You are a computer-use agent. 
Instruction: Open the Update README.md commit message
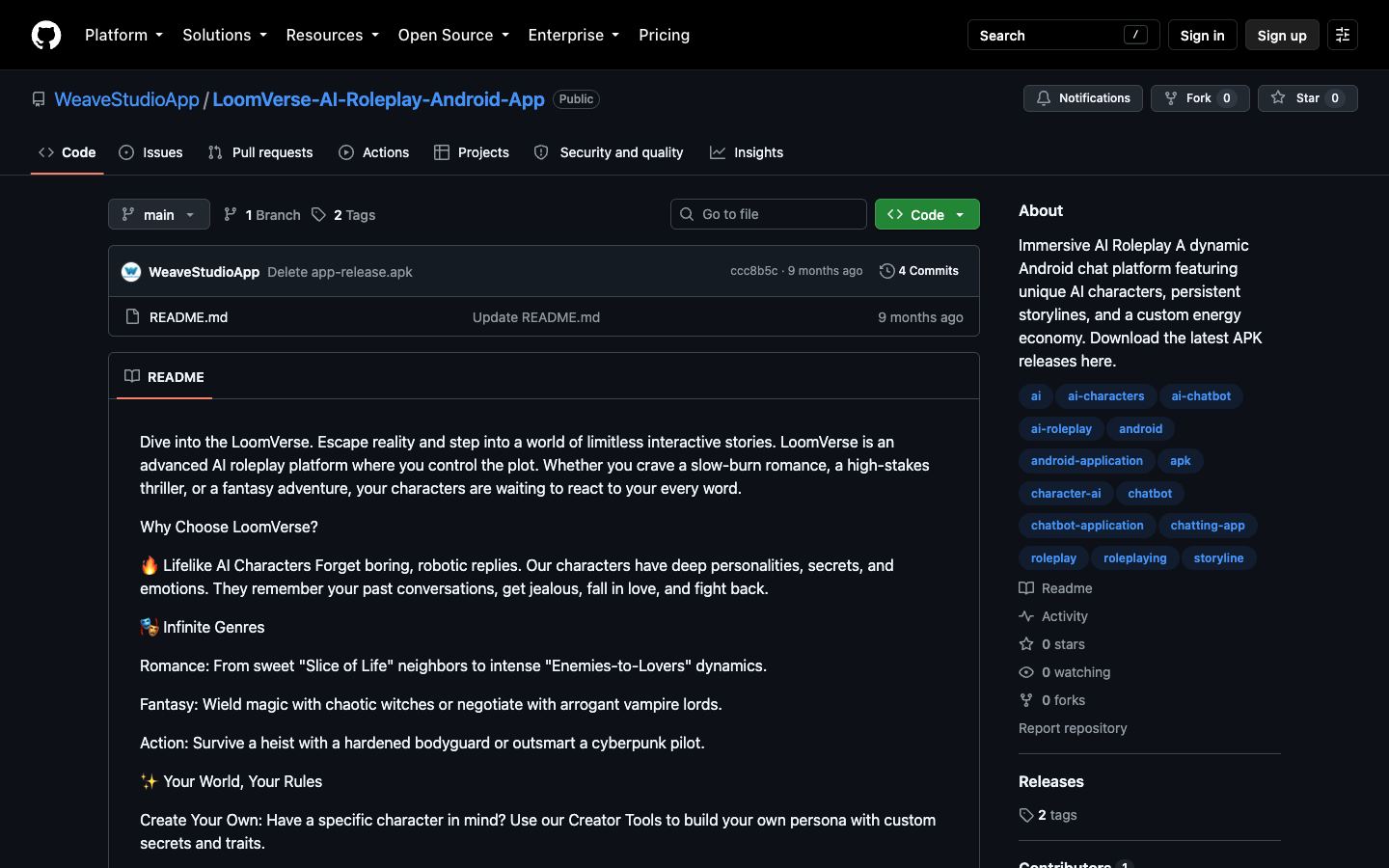click(536, 317)
